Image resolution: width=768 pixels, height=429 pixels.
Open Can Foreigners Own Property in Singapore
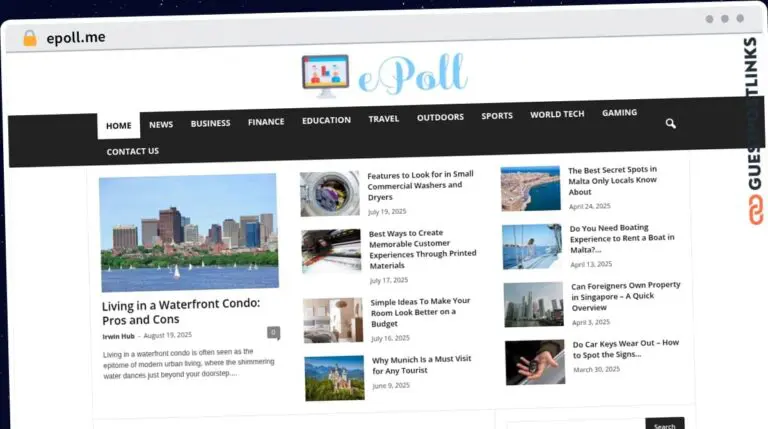[625, 295]
